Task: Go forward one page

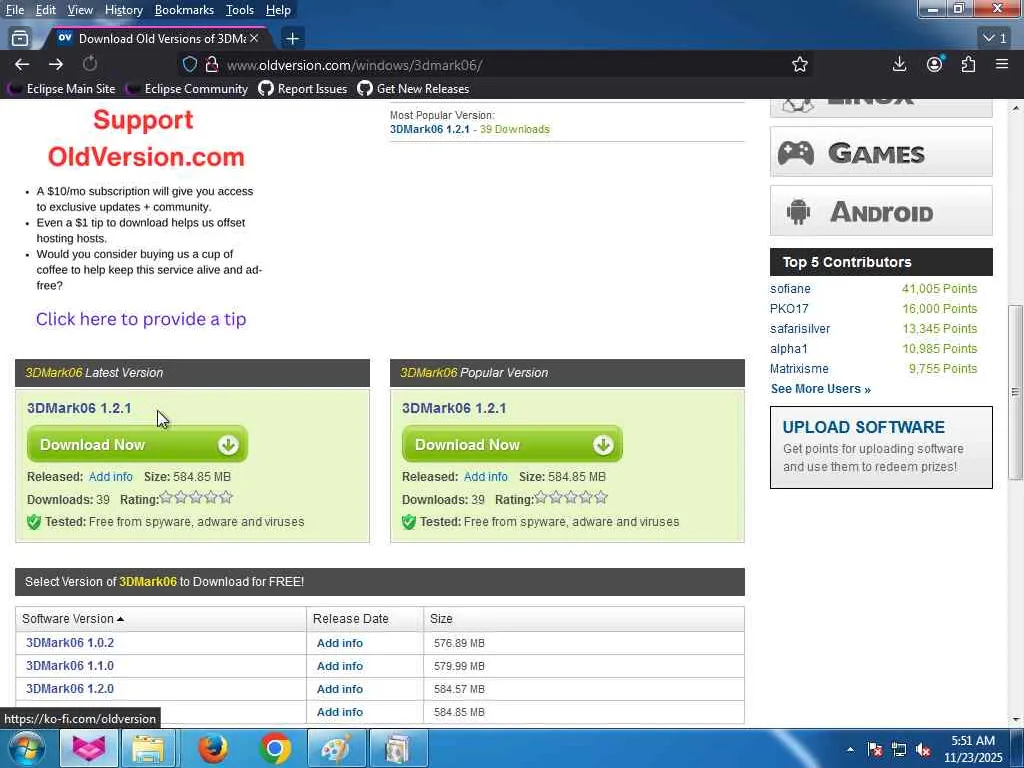Action: [56, 64]
